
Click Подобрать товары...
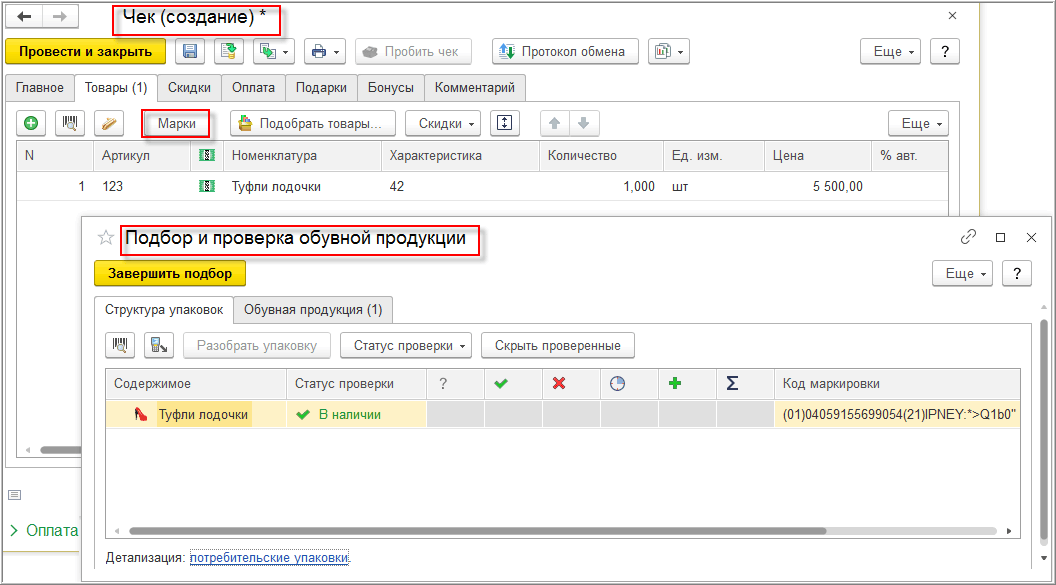click(313, 123)
